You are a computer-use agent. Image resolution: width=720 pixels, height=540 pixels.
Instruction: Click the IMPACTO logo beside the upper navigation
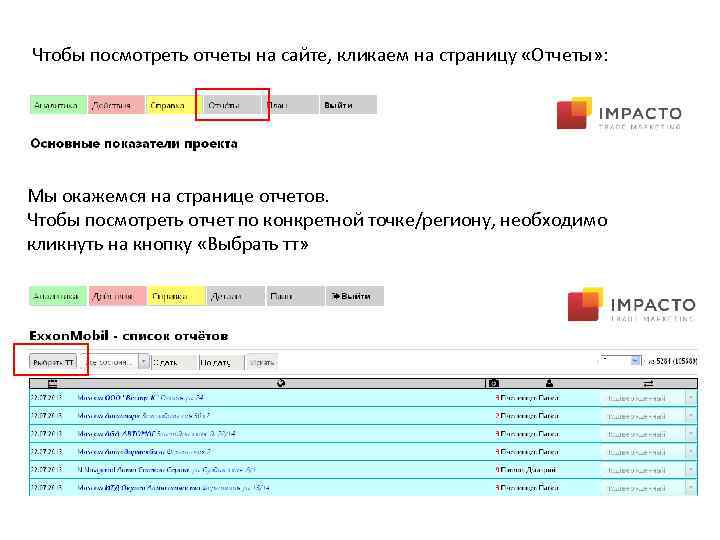click(619, 113)
